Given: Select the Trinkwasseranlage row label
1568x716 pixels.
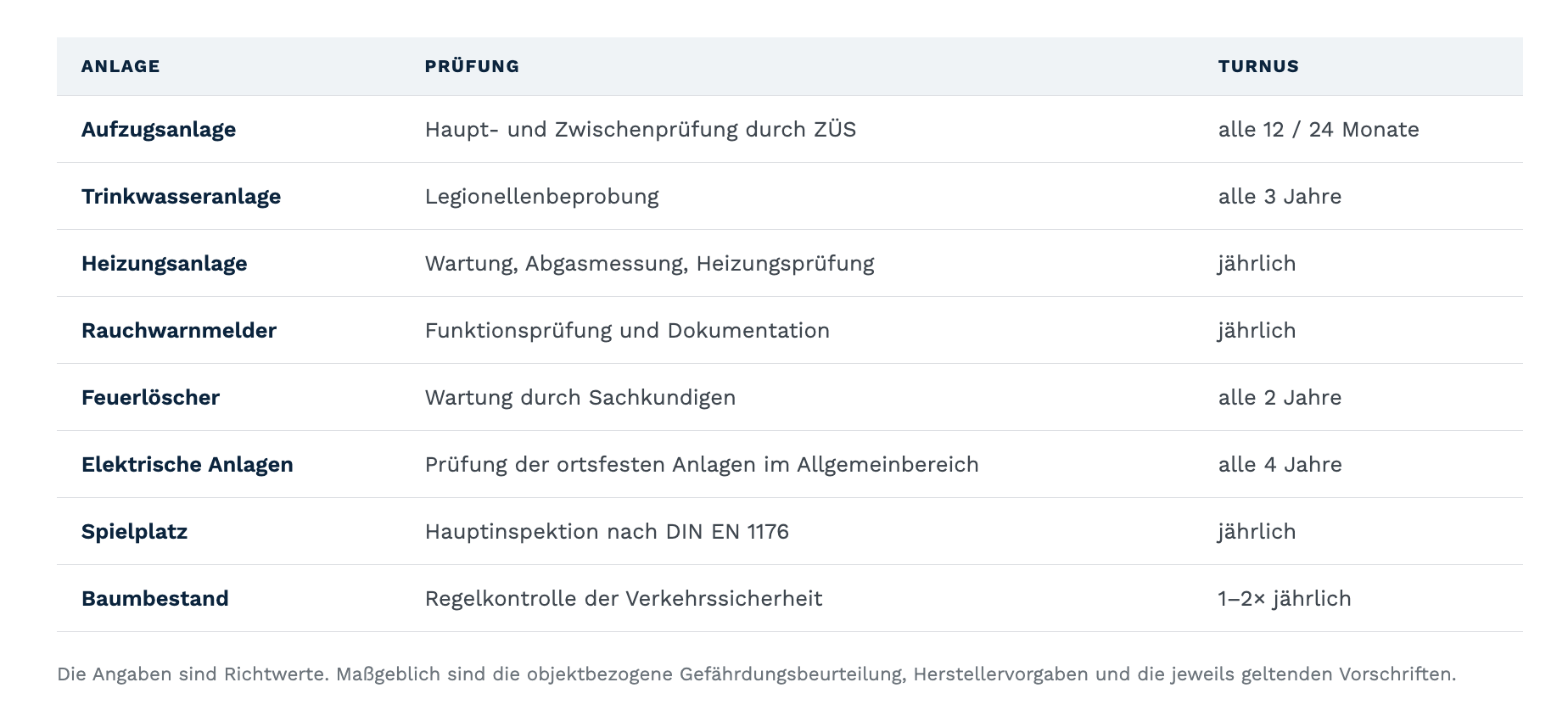Looking at the screenshot, I should 181,197.
